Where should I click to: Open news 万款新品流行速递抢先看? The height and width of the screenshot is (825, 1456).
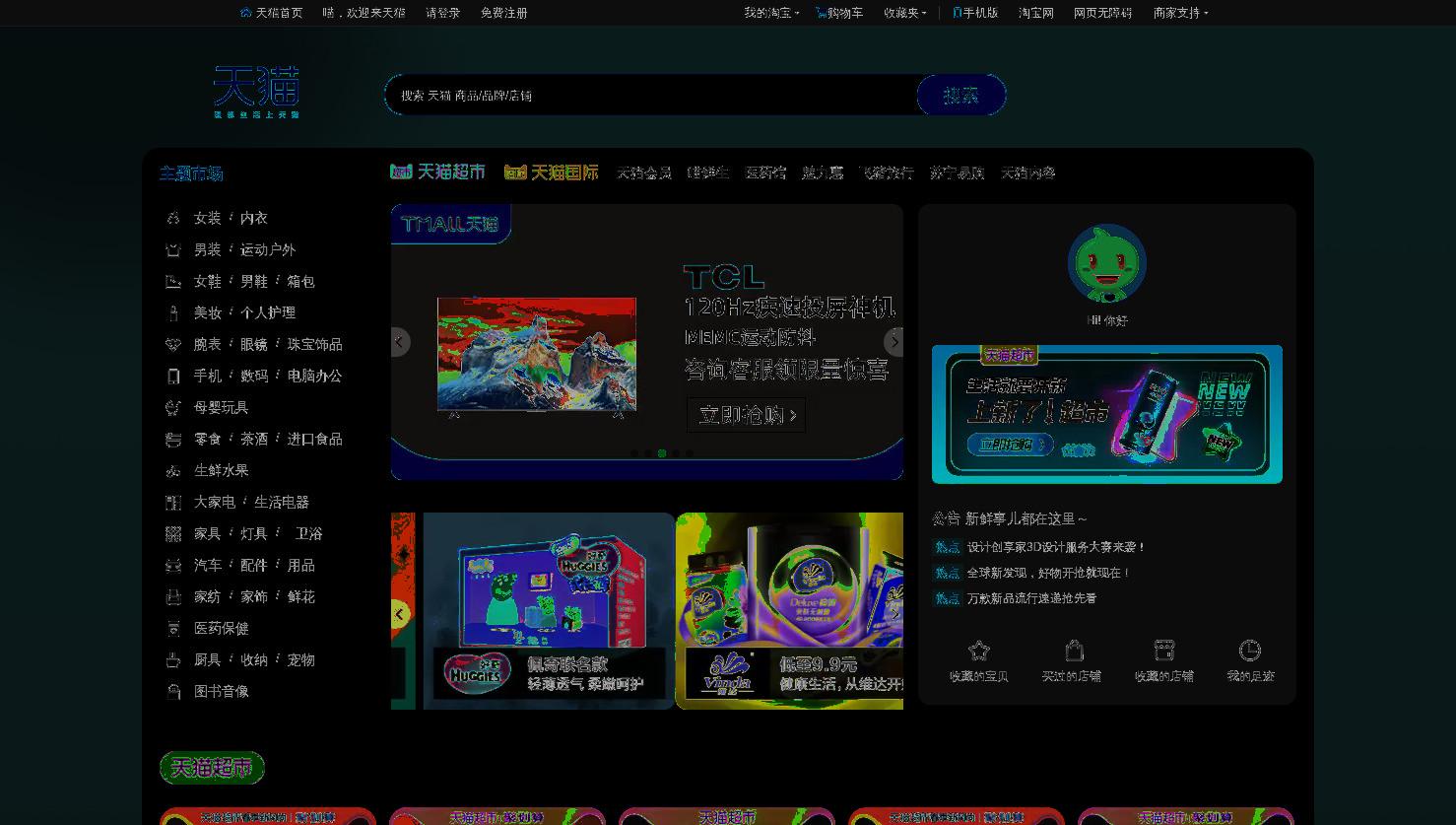1031,598
